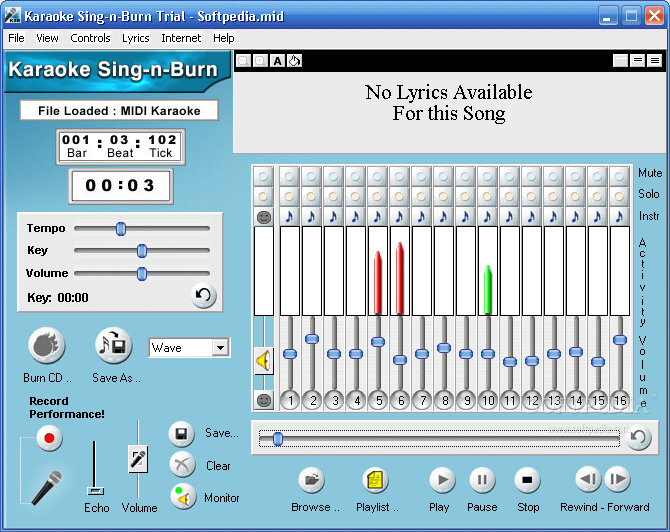Click the Forward button
Screen dimensions: 670x532
[617, 480]
